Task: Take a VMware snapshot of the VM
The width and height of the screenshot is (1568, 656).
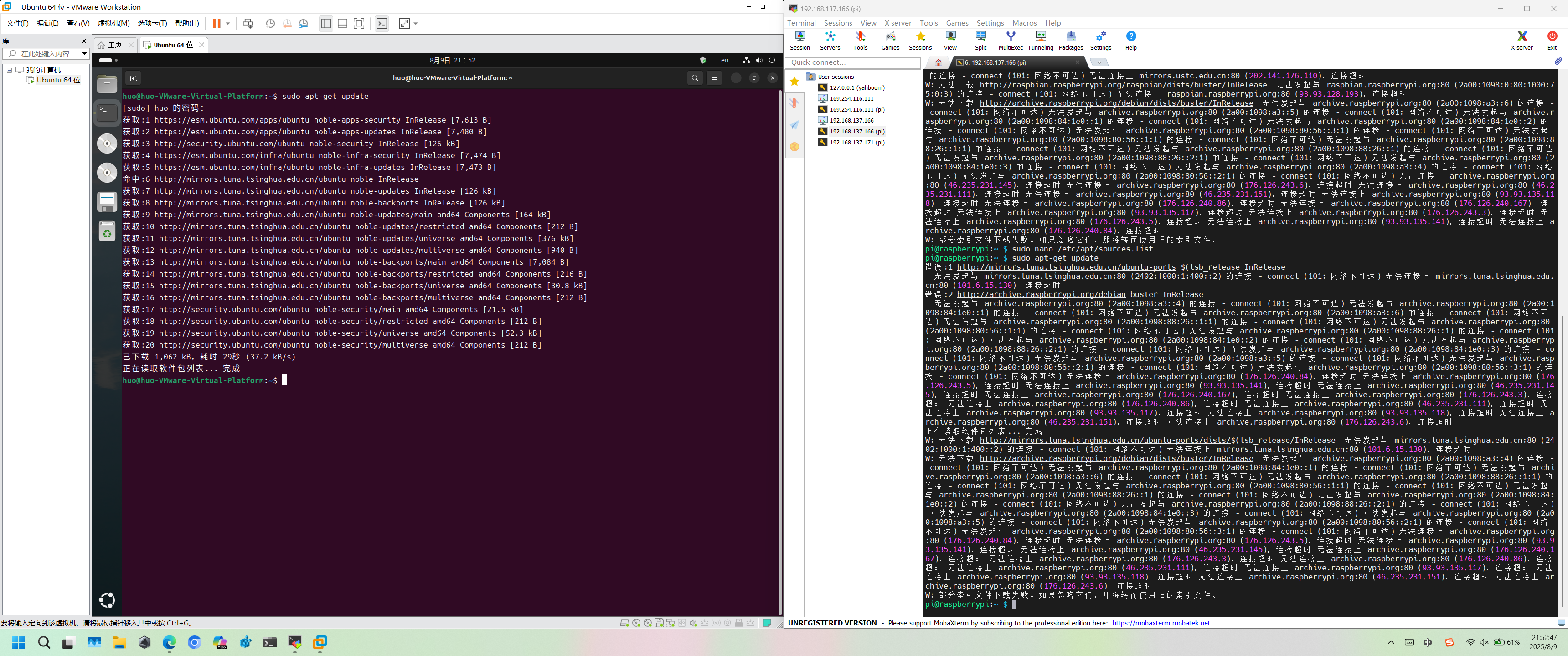Action: tap(270, 24)
